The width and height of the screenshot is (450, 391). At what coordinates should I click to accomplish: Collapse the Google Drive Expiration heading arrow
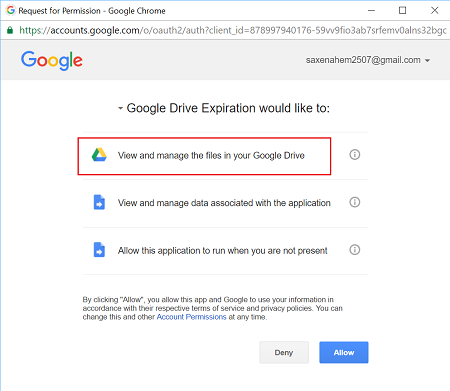[x=120, y=108]
